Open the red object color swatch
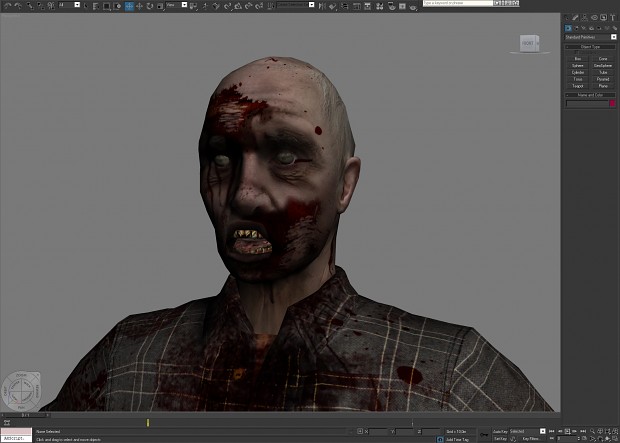The height and width of the screenshot is (443, 620). [x=612, y=103]
